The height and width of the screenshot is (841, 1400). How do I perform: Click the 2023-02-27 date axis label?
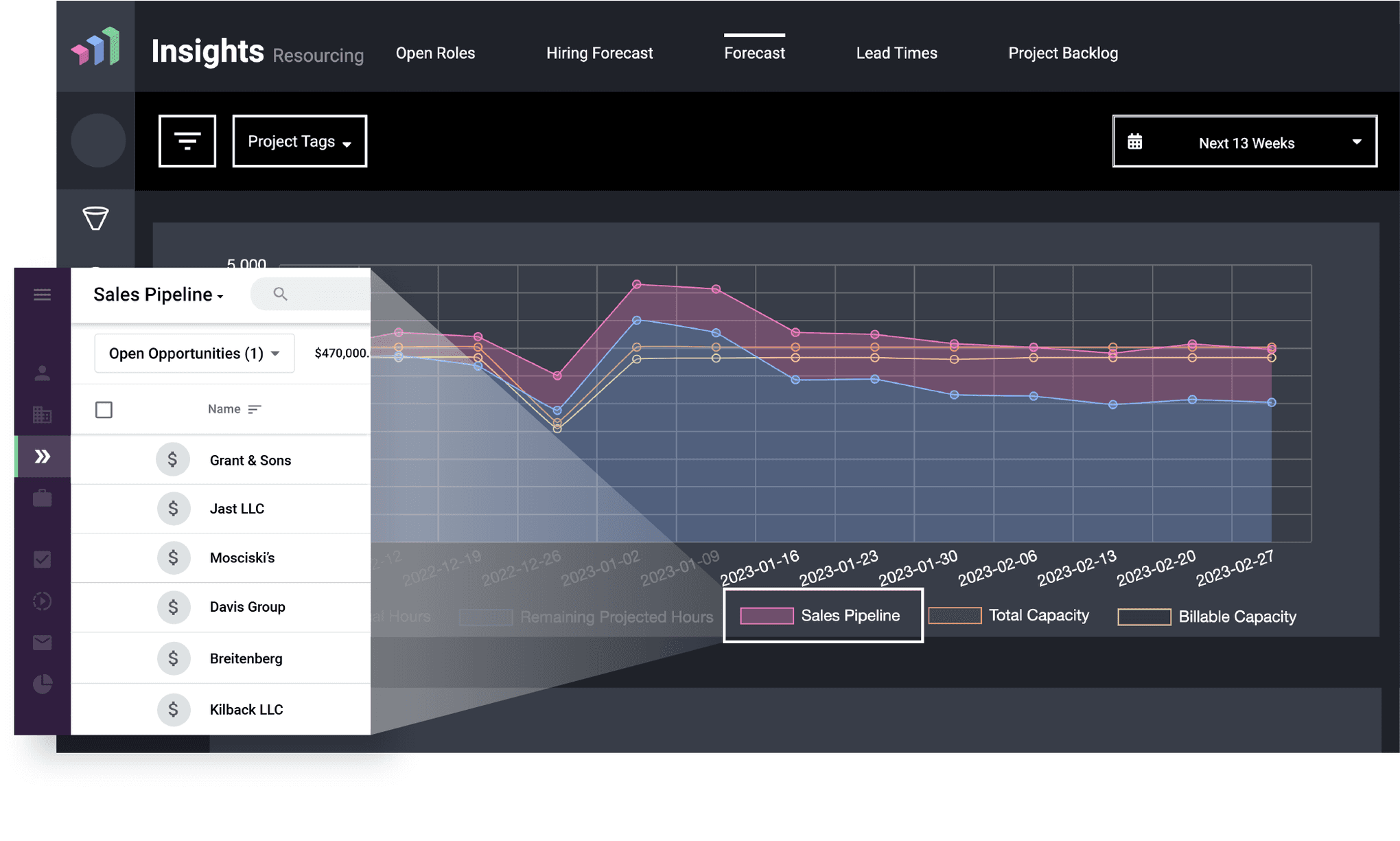tap(1234, 567)
